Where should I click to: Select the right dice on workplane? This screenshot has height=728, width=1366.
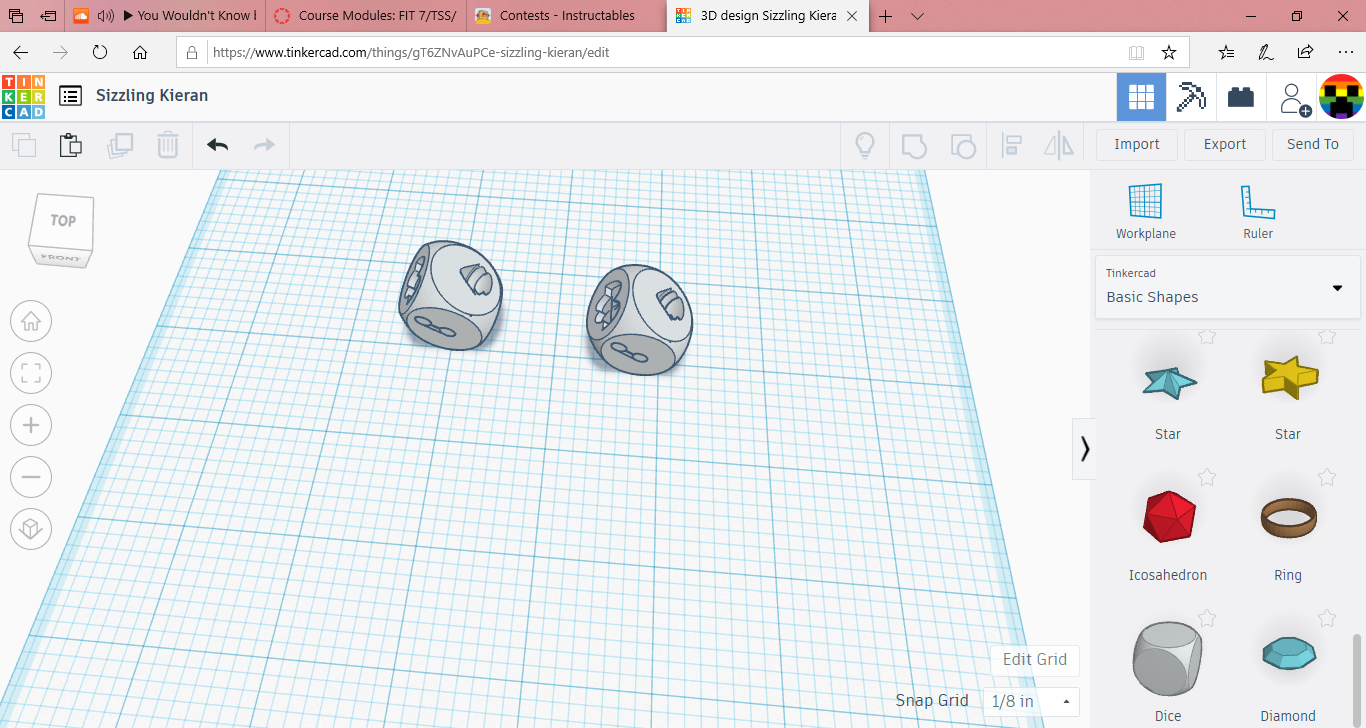(x=639, y=320)
